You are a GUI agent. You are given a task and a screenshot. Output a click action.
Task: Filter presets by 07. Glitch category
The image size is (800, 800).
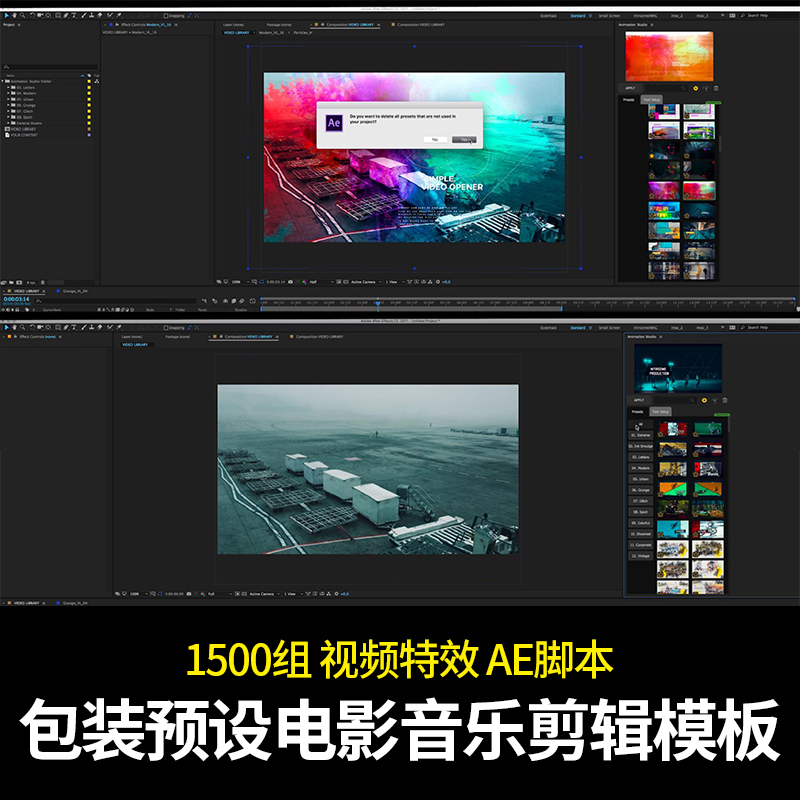click(640, 501)
